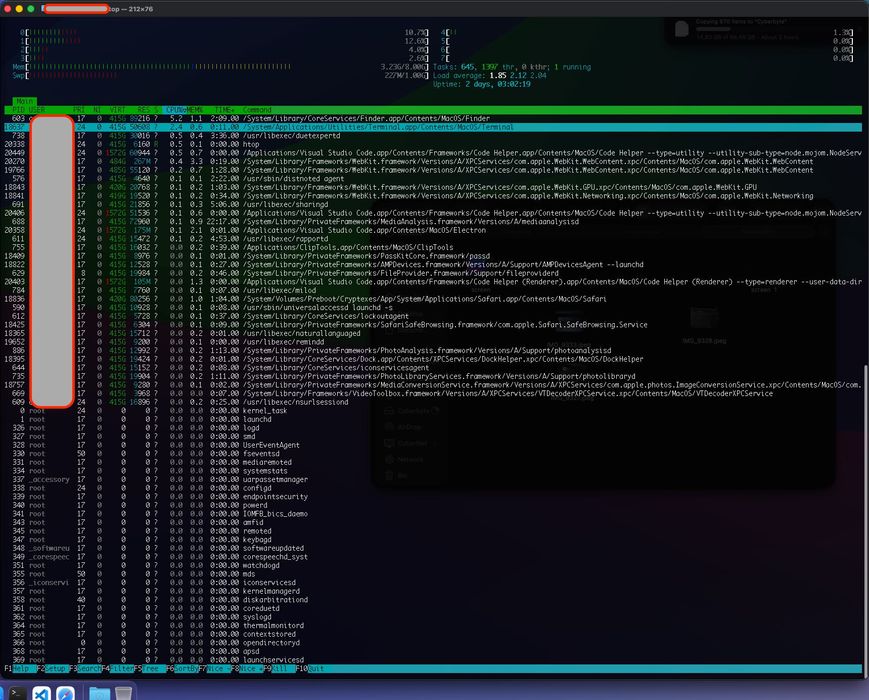Screen dimensions: 869x700
Task: Select the AMPDevicesAgent process row
Action: (x=433, y=264)
